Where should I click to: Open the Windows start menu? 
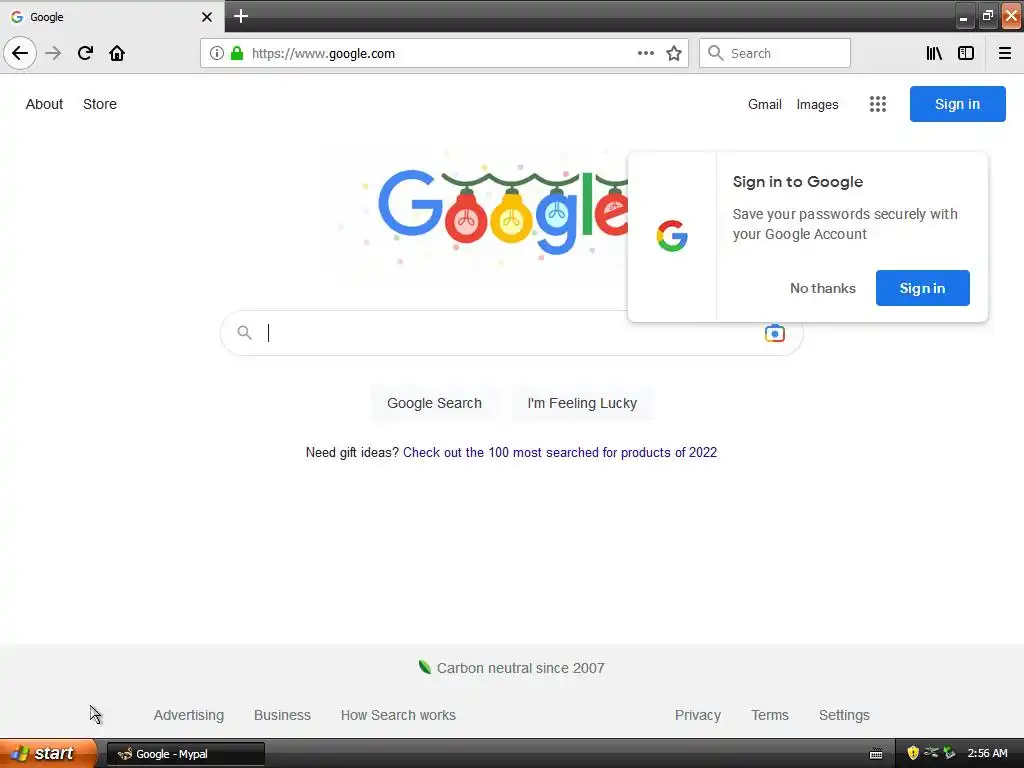pos(46,753)
